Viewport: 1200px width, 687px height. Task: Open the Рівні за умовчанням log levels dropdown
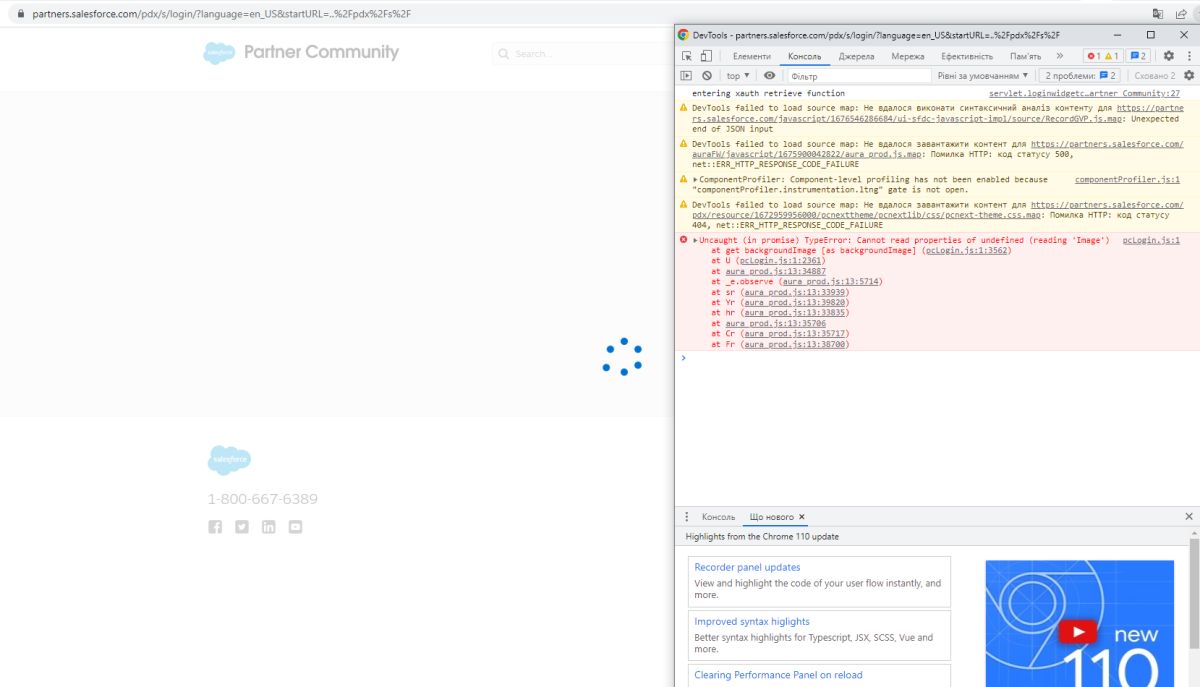tap(983, 75)
